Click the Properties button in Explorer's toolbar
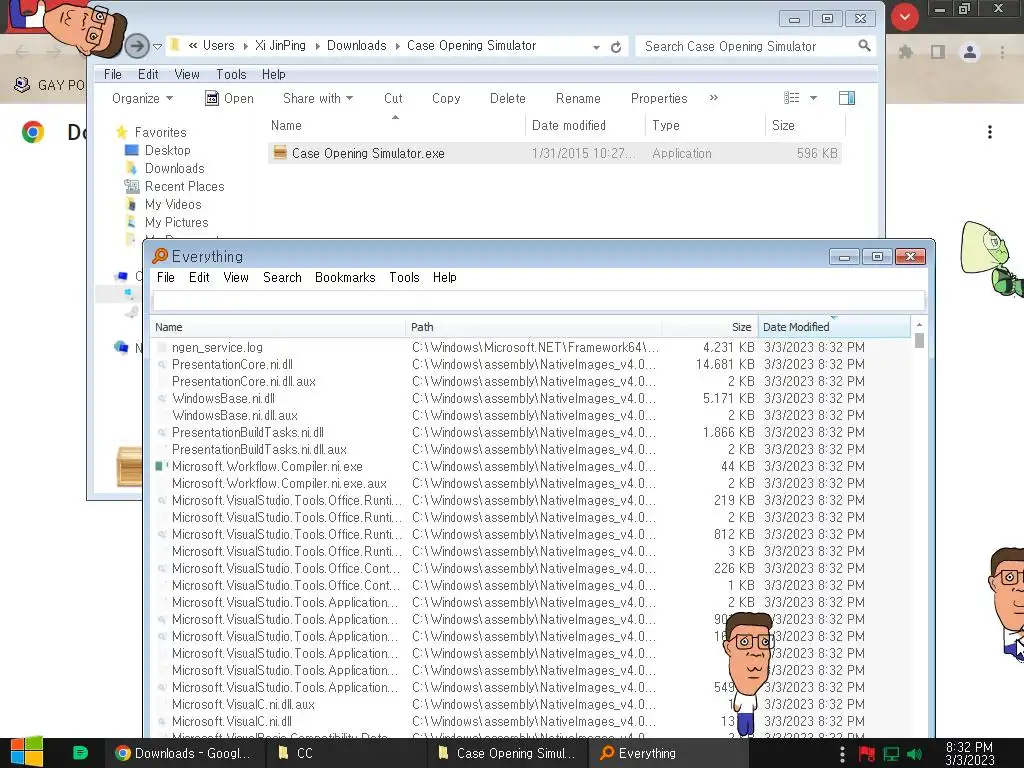1024x768 pixels. [x=659, y=98]
